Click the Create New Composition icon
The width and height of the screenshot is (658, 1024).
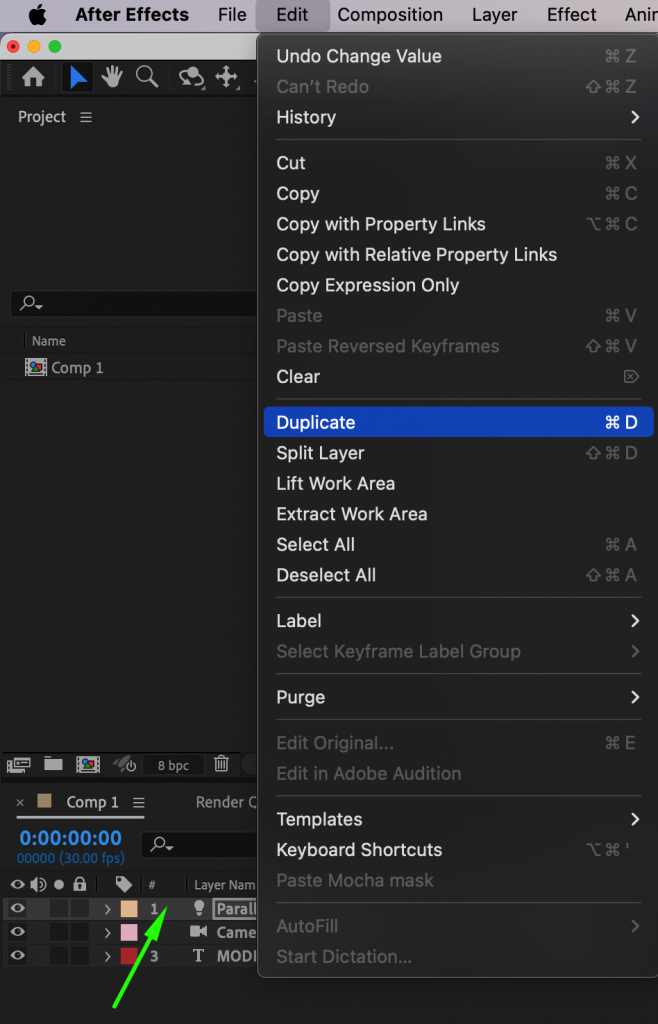(x=88, y=764)
